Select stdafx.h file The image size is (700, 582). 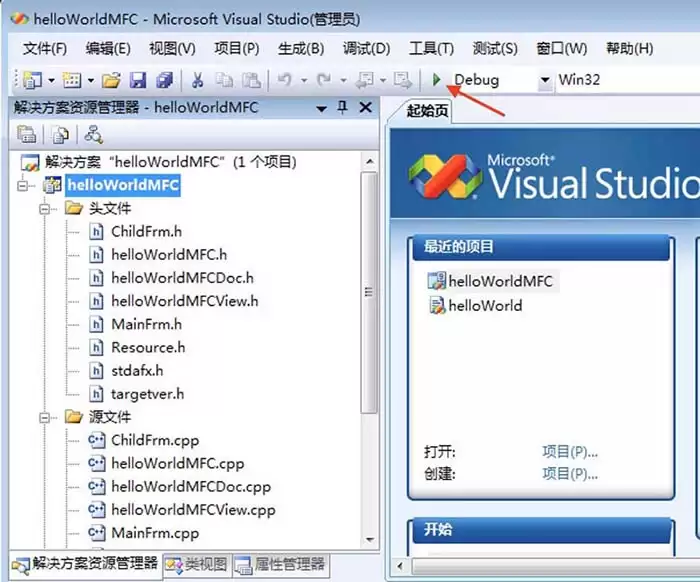point(137,371)
